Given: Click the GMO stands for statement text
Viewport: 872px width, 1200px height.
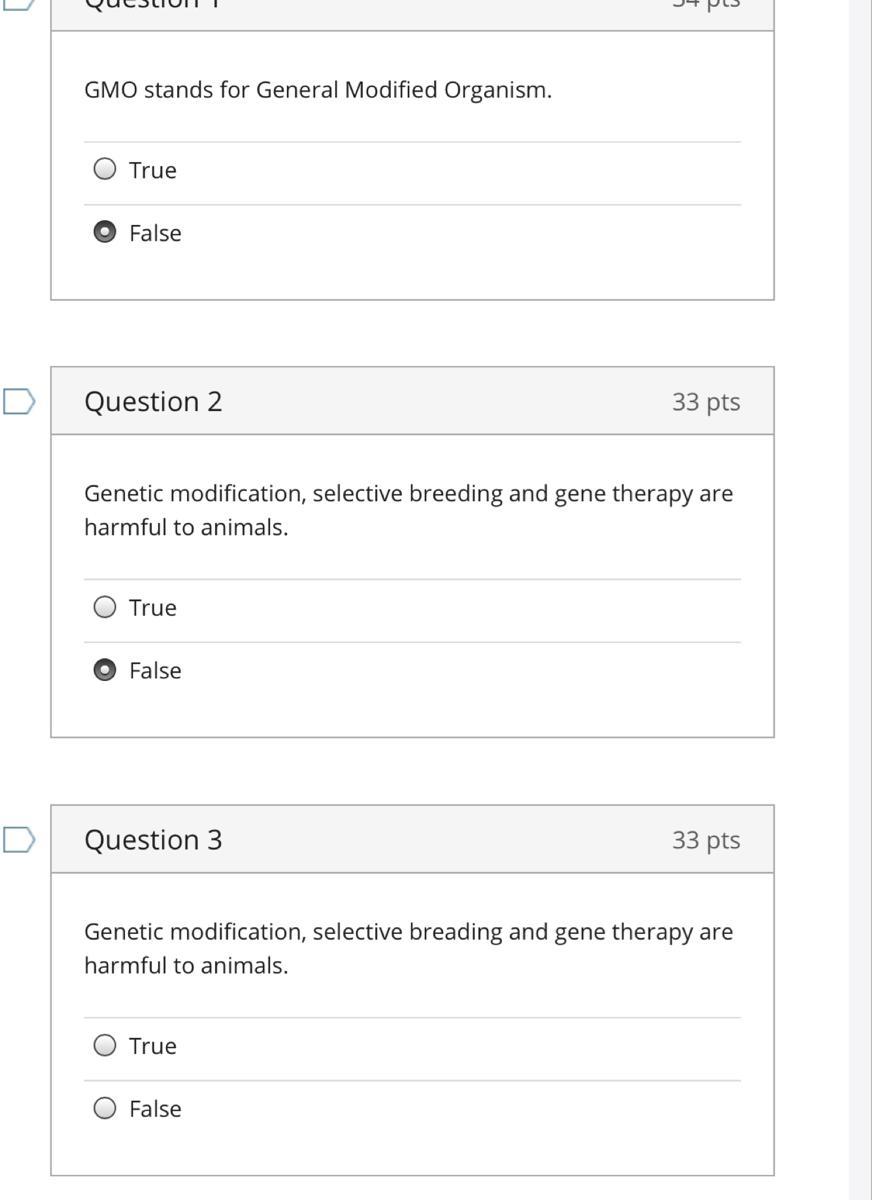Looking at the screenshot, I should pos(318,90).
